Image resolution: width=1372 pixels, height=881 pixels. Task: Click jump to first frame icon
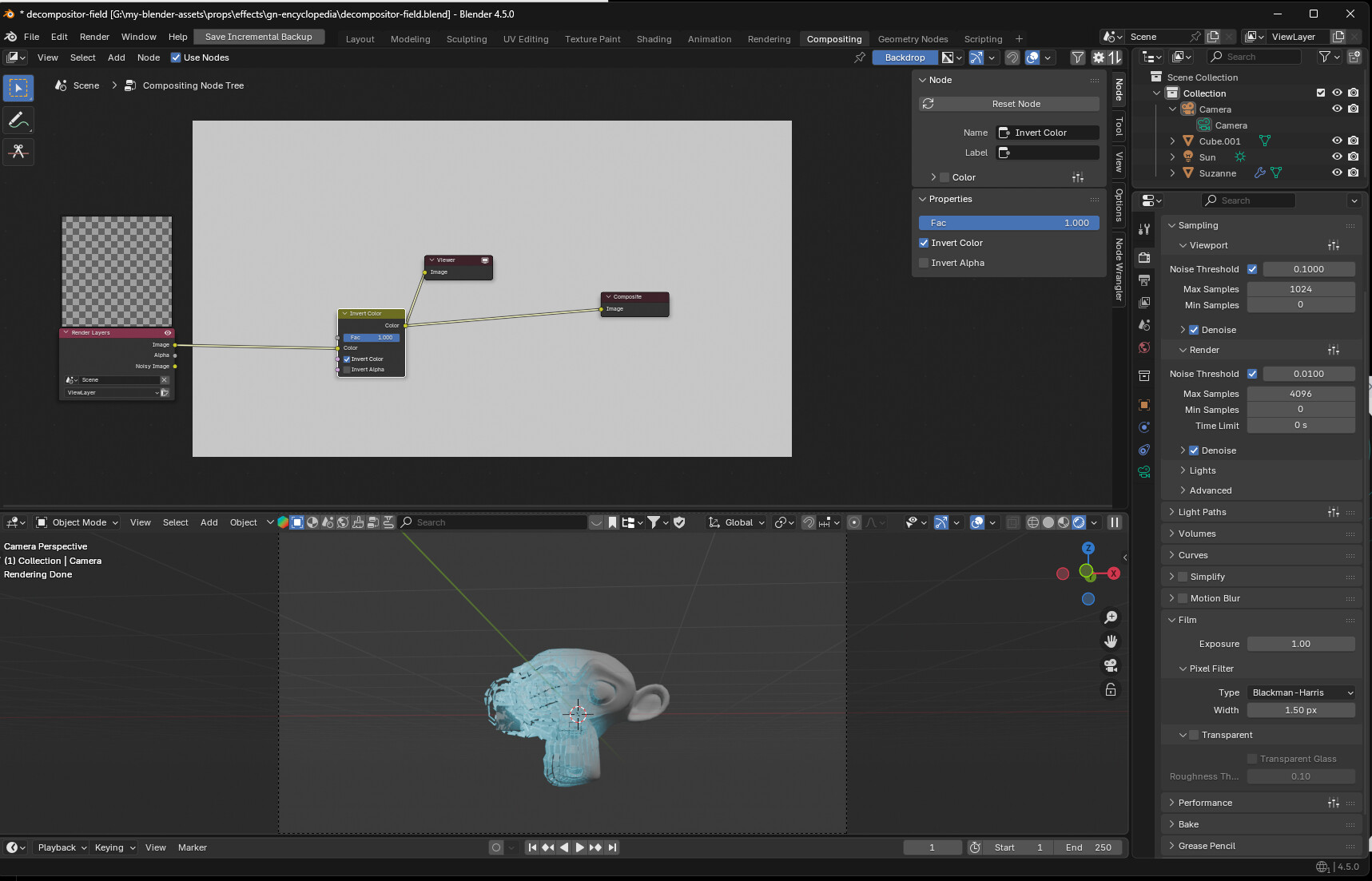[532, 847]
